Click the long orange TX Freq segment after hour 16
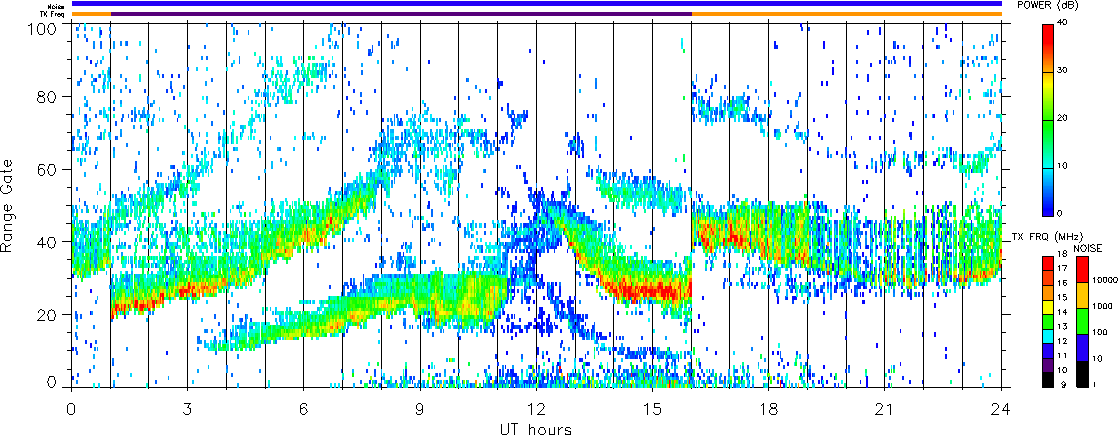This screenshot has height=435, width=1118. [x=847, y=14]
